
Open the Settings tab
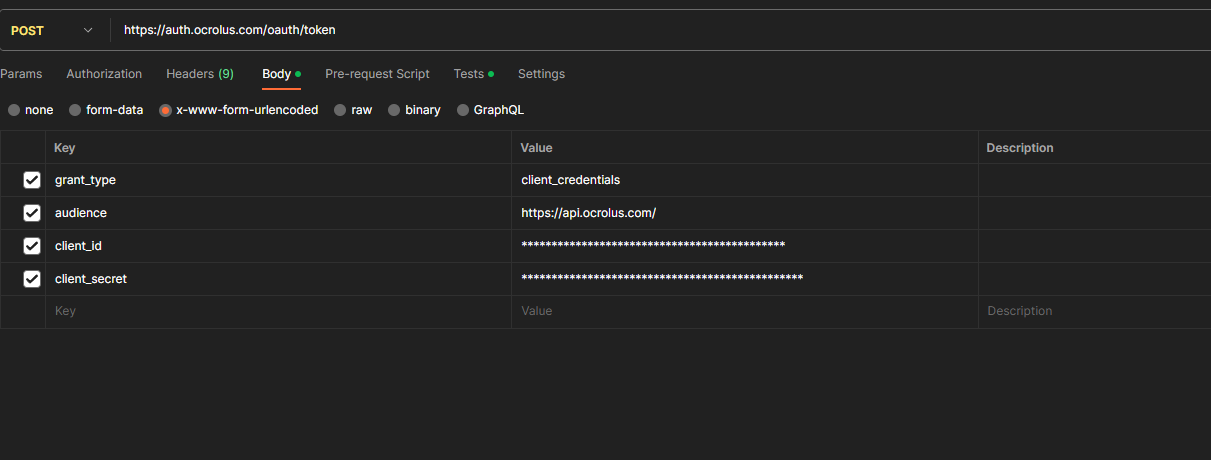(x=541, y=74)
